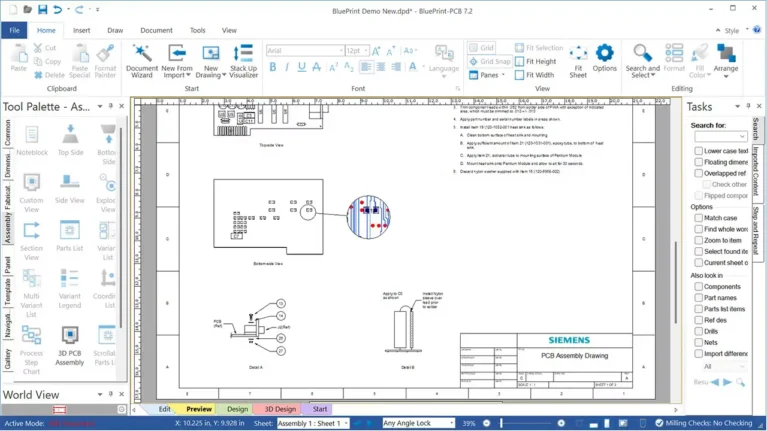Image resolution: width=767 pixels, height=431 pixels.
Task: Launch the Stack Up Visualizer
Action: 243,61
